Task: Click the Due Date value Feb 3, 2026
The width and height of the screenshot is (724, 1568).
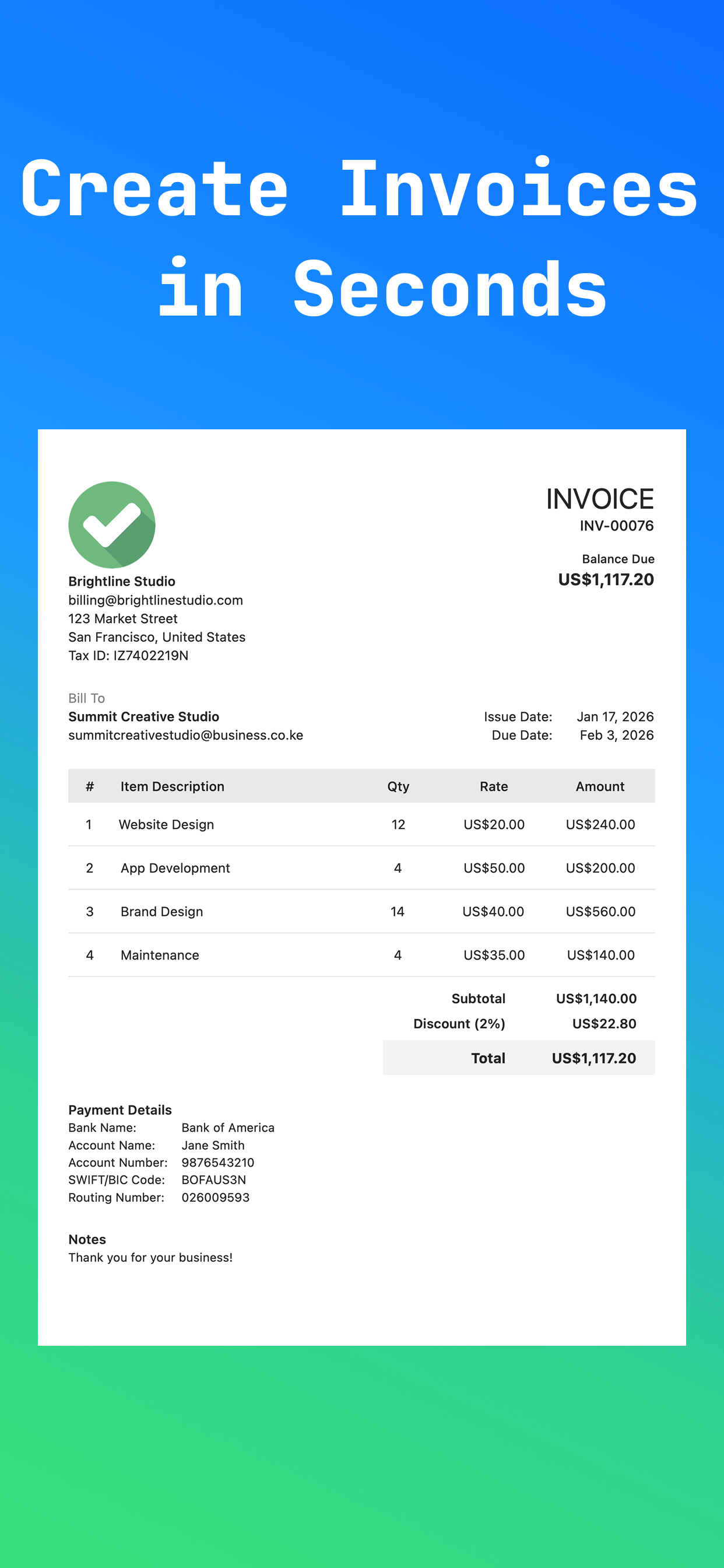Action: pyautogui.click(x=616, y=736)
